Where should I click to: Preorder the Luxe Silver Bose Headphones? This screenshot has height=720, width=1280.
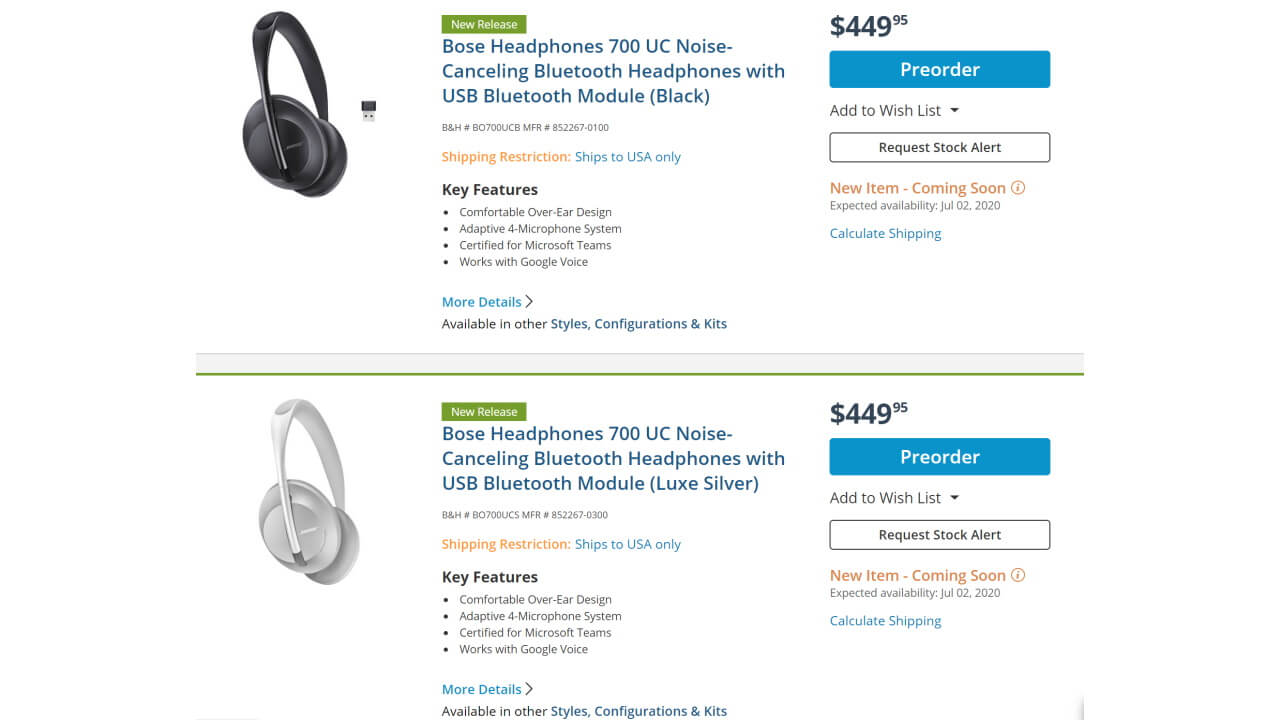[x=939, y=457]
